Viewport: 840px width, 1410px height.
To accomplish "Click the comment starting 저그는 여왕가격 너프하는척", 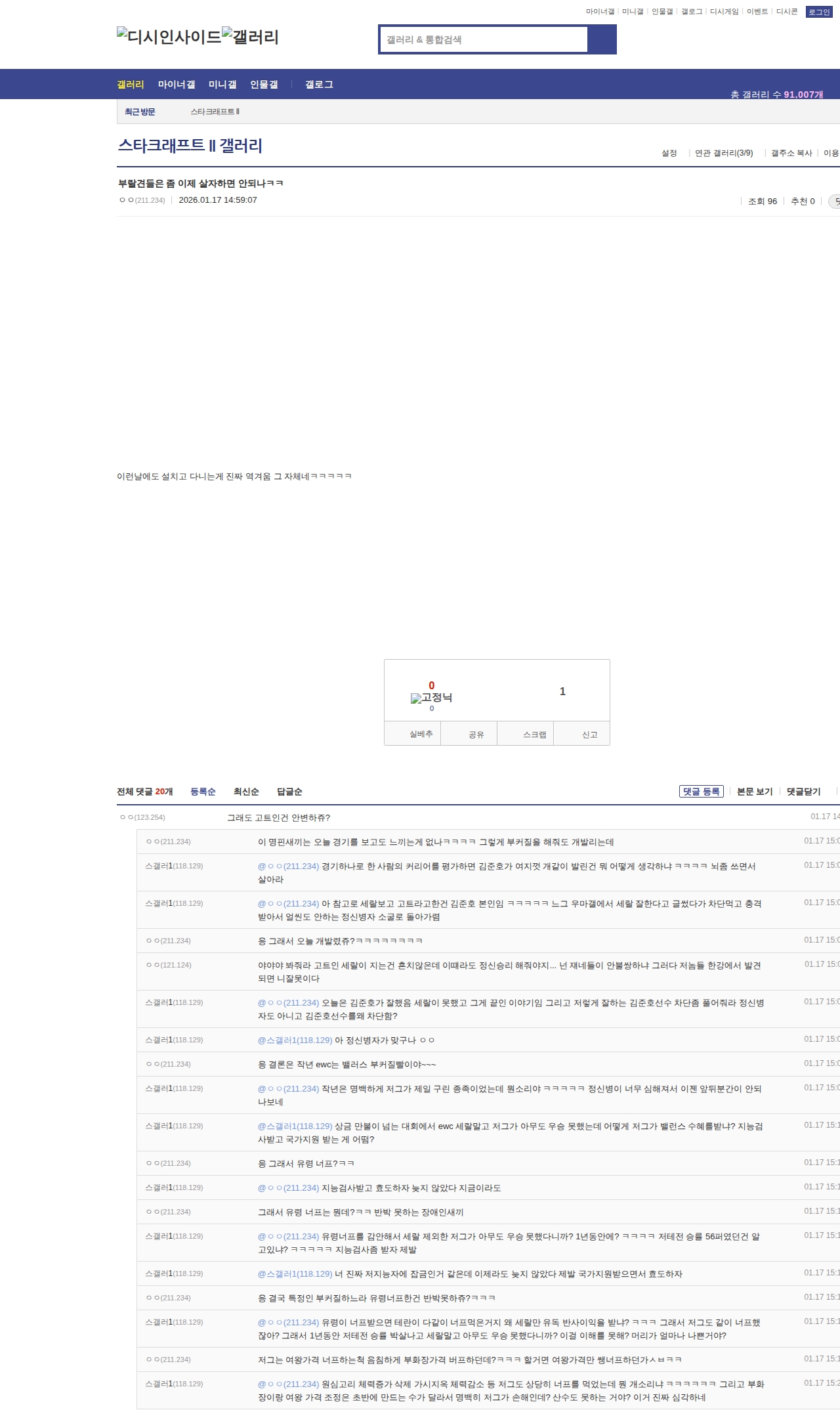I will [x=470, y=1360].
